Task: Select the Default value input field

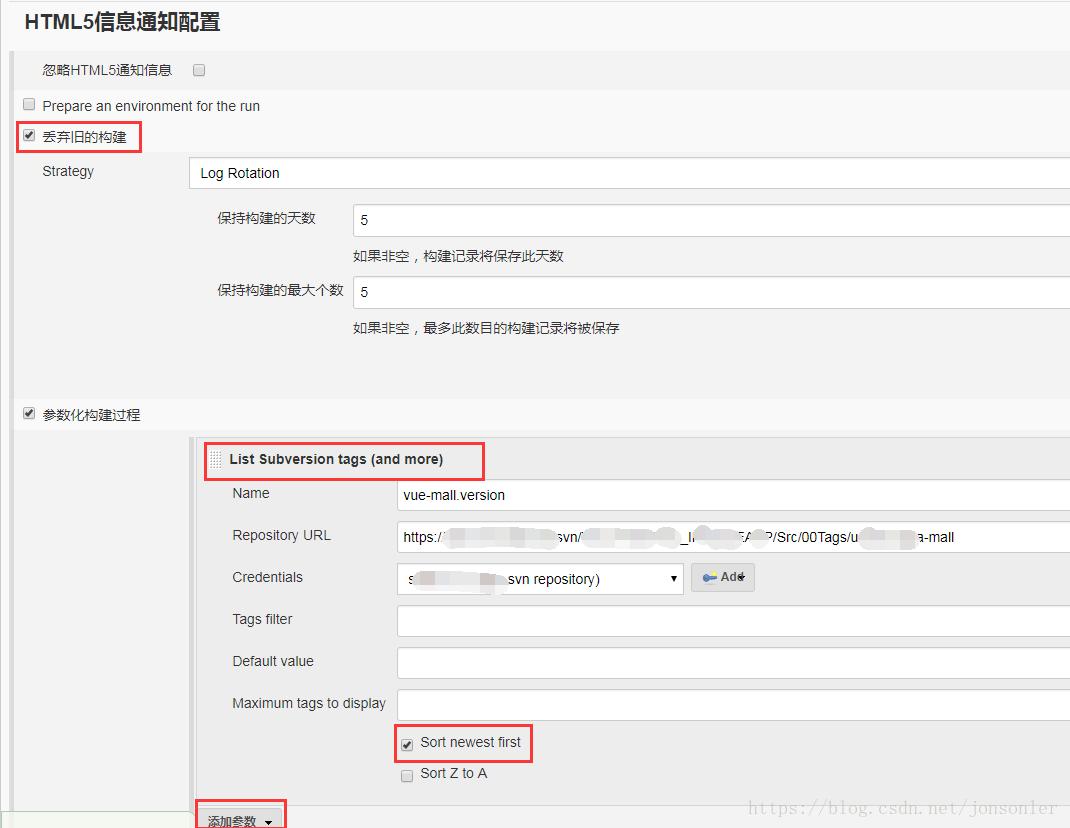Action: [732, 662]
